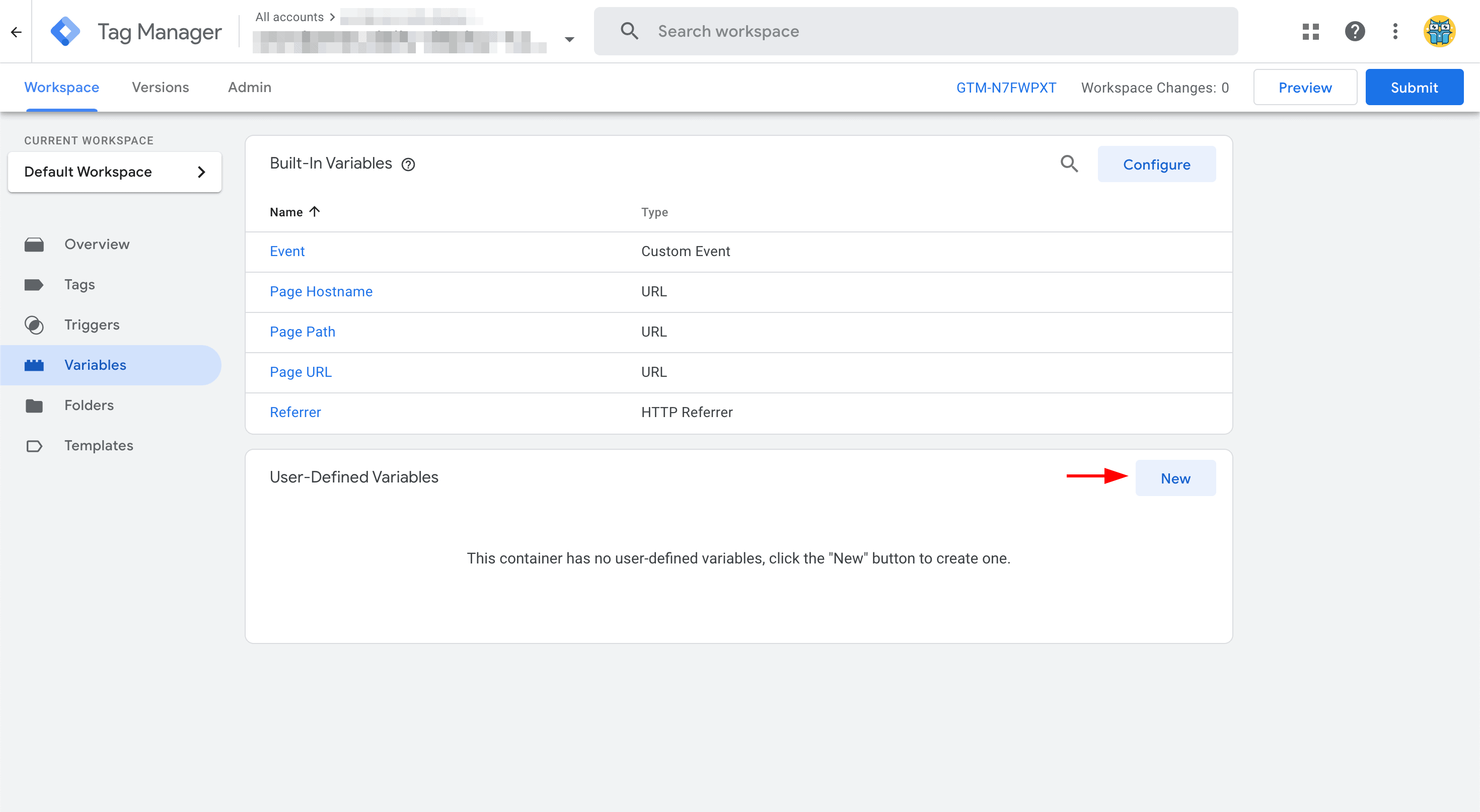Open the Page Hostname variable link

click(x=321, y=292)
